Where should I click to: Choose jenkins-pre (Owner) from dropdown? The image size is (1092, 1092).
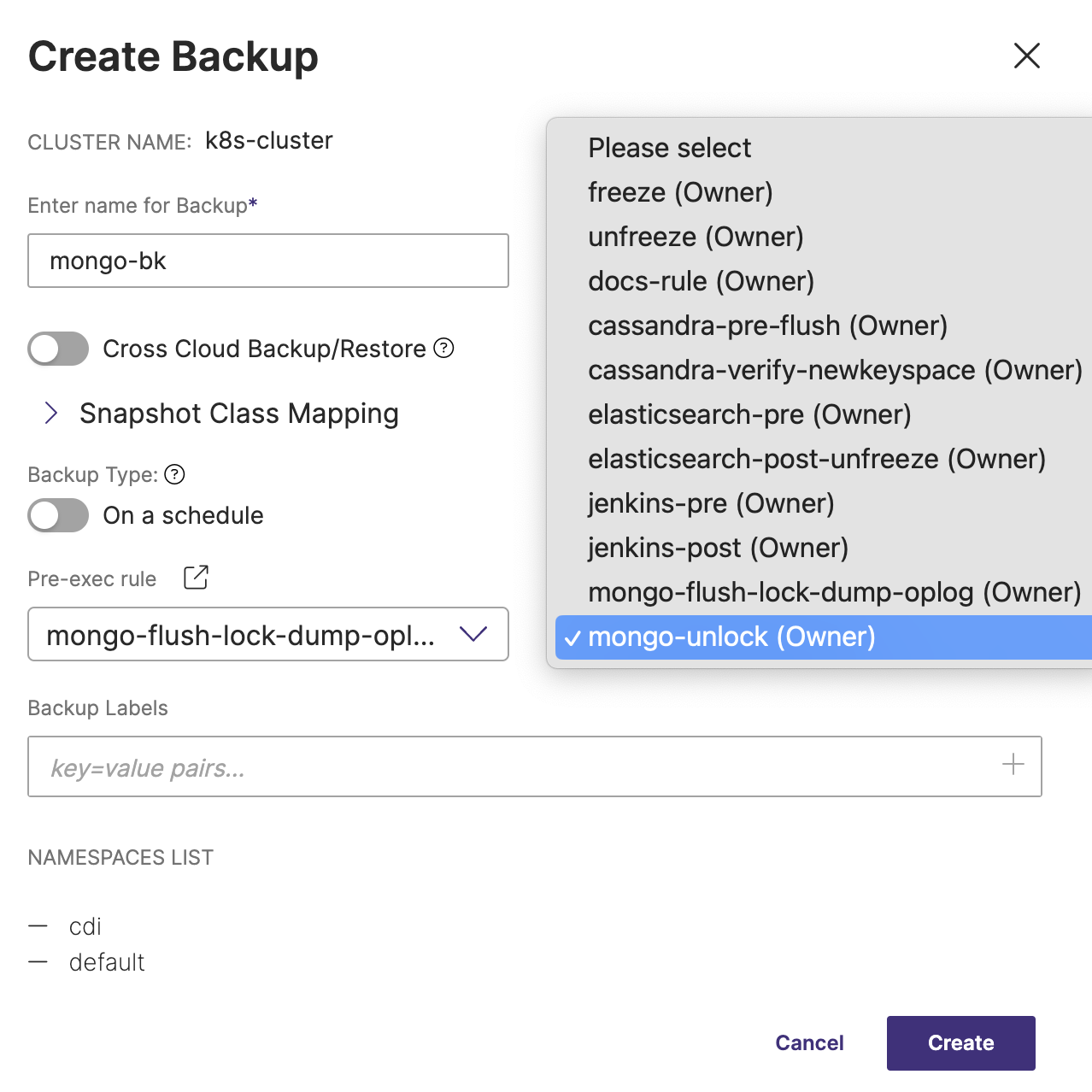(711, 503)
